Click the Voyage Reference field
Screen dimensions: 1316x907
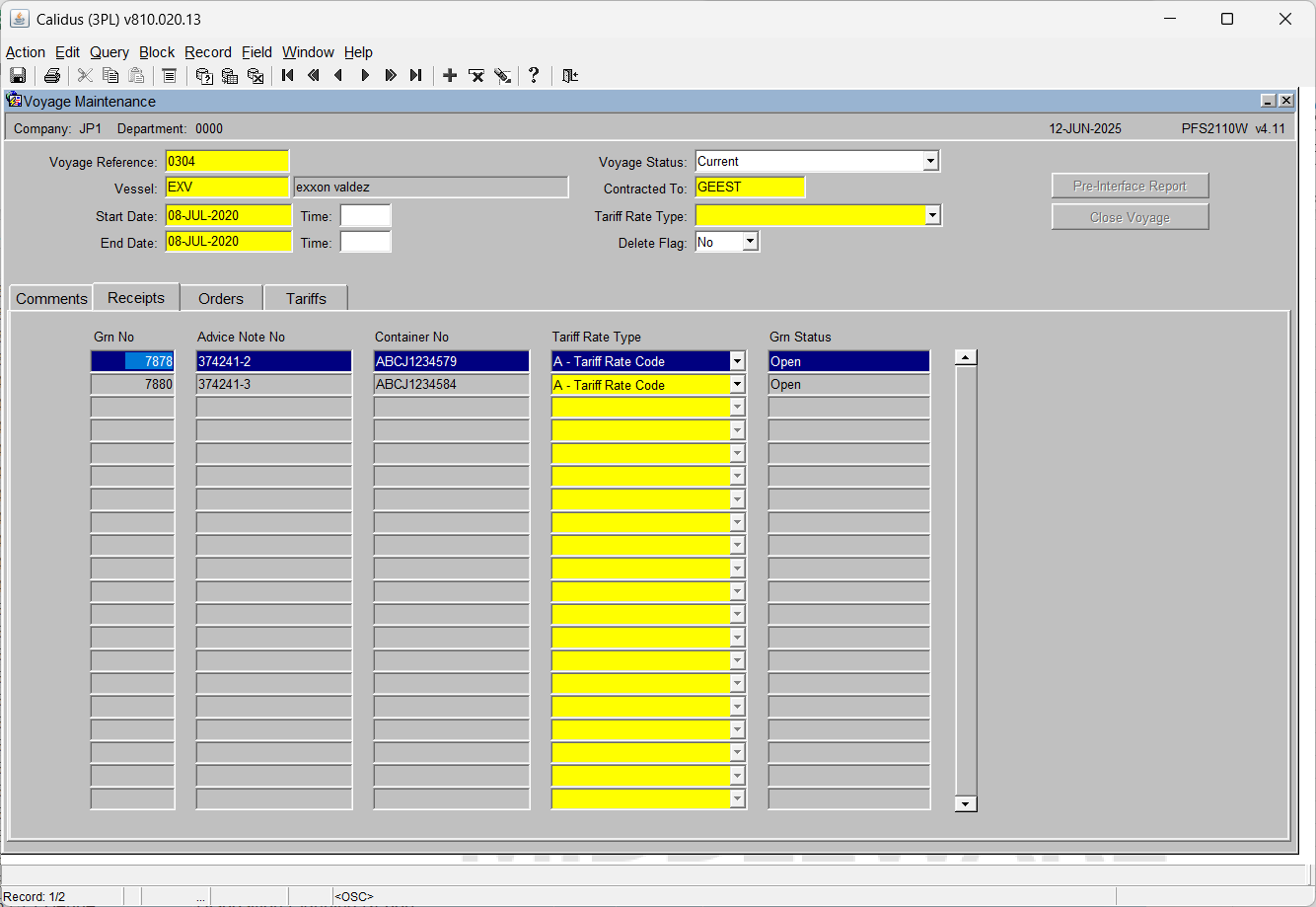point(227,161)
